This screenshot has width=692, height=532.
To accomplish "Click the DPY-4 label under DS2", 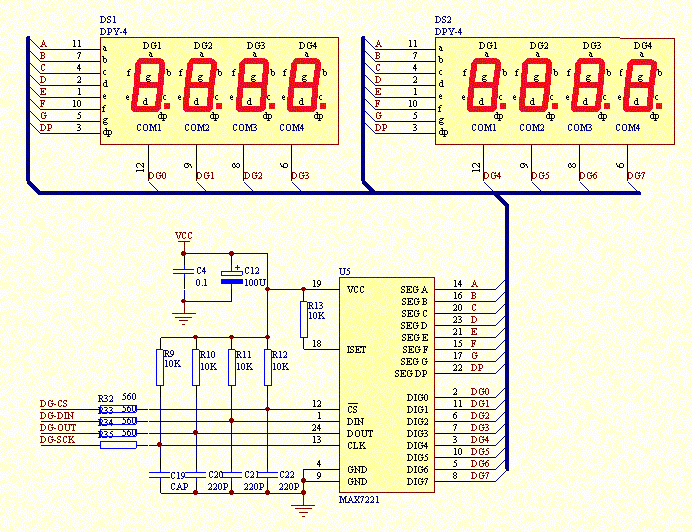I will pos(448,31).
